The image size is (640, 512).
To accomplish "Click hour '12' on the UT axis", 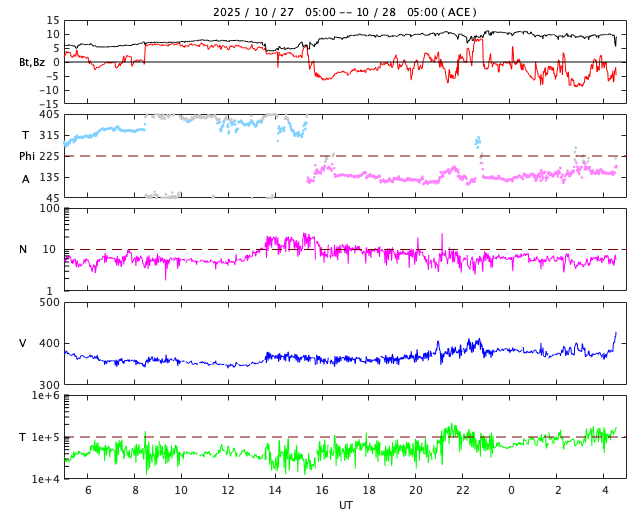I will click(x=228, y=490).
